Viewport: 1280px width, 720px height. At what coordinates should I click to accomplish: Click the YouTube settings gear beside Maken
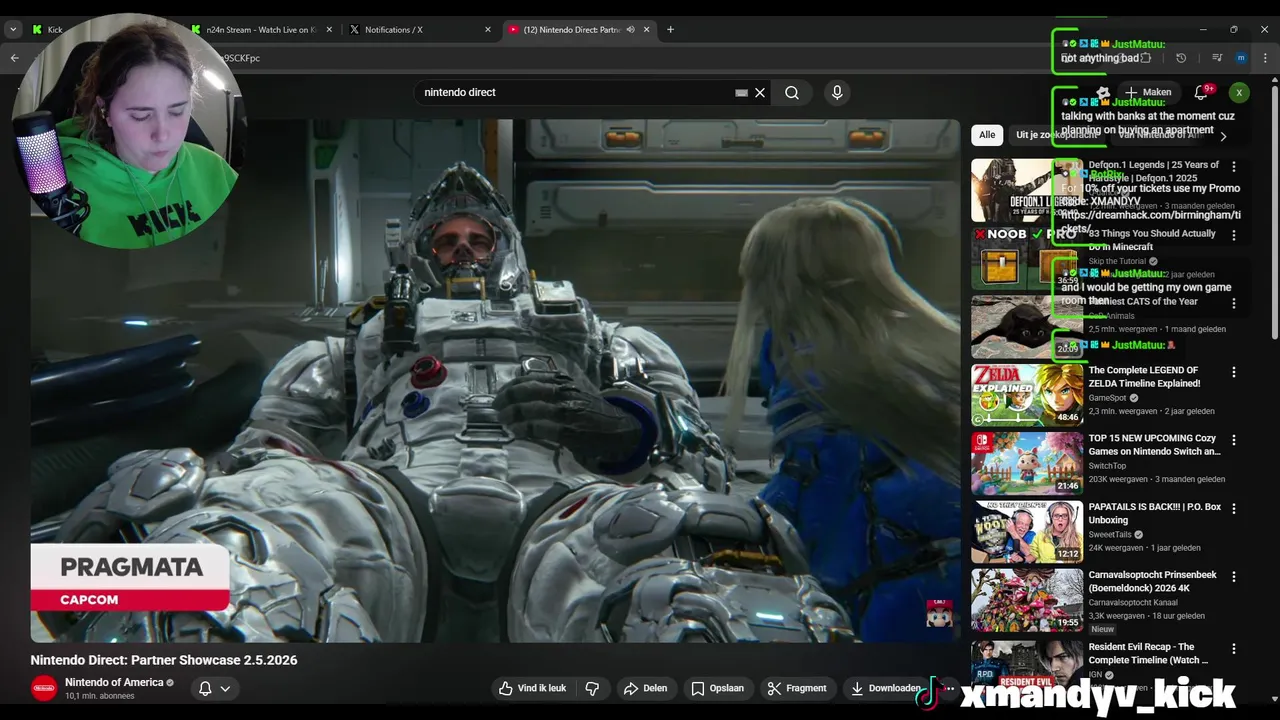[x=1104, y=93]
